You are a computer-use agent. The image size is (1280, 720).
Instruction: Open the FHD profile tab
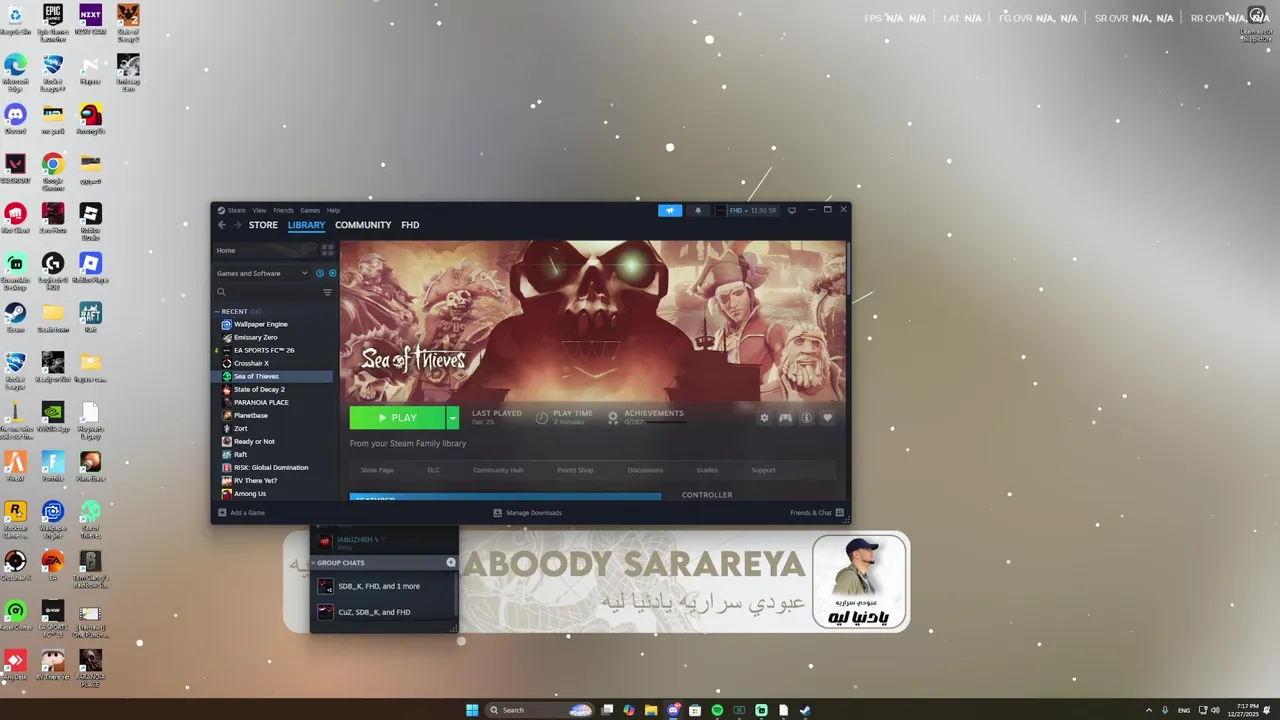pyautogui.click(x=410, y=225)
